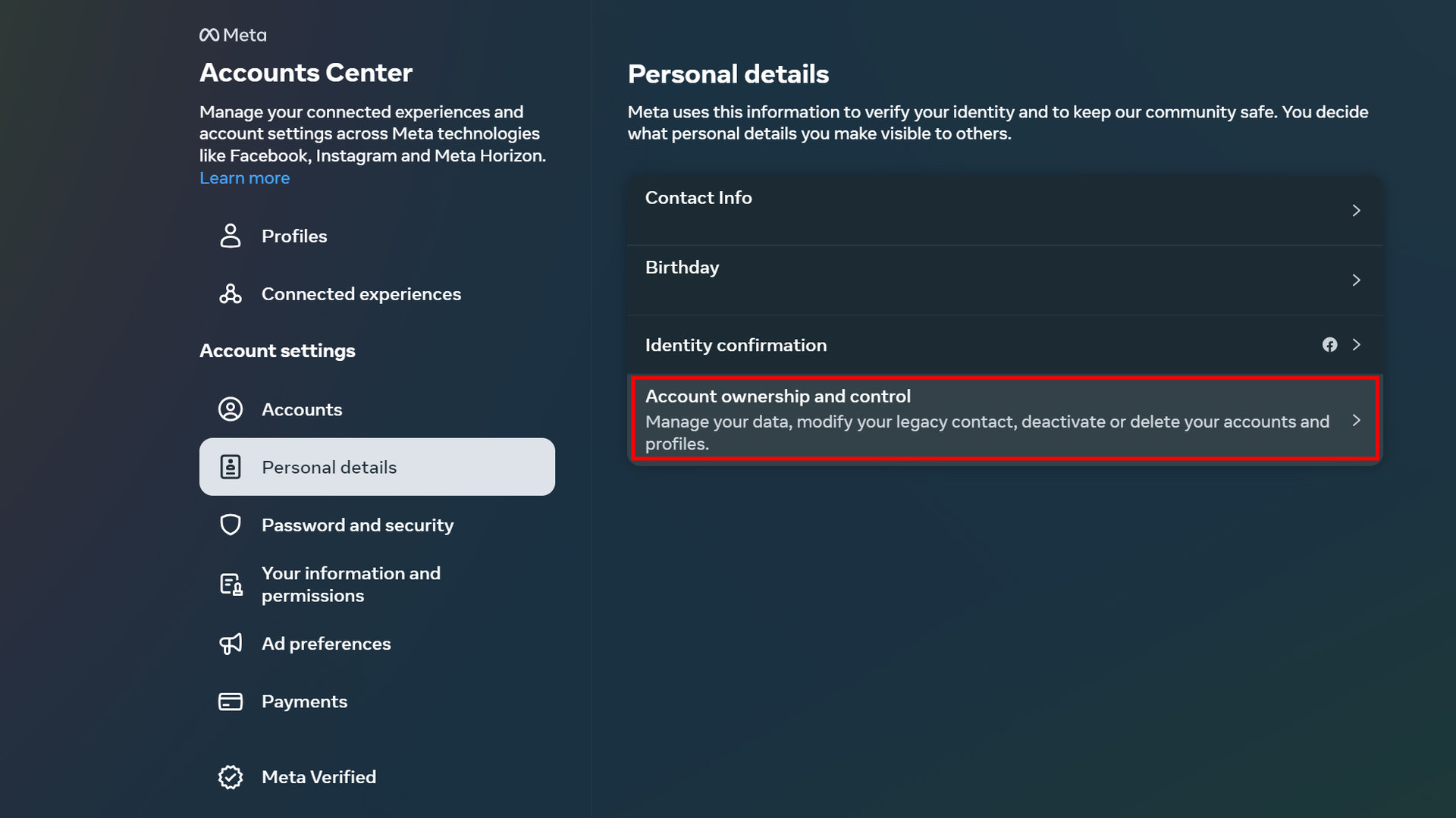Viewport: 1456px width, 818px height.
Task: Click the Meta Verified badge icon
Action: pyautogui.click(x=231, y=777)
